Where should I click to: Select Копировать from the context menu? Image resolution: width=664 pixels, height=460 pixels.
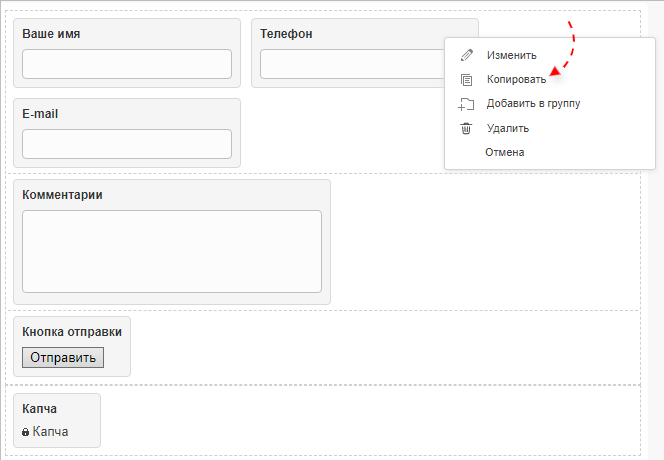[516, 79]
